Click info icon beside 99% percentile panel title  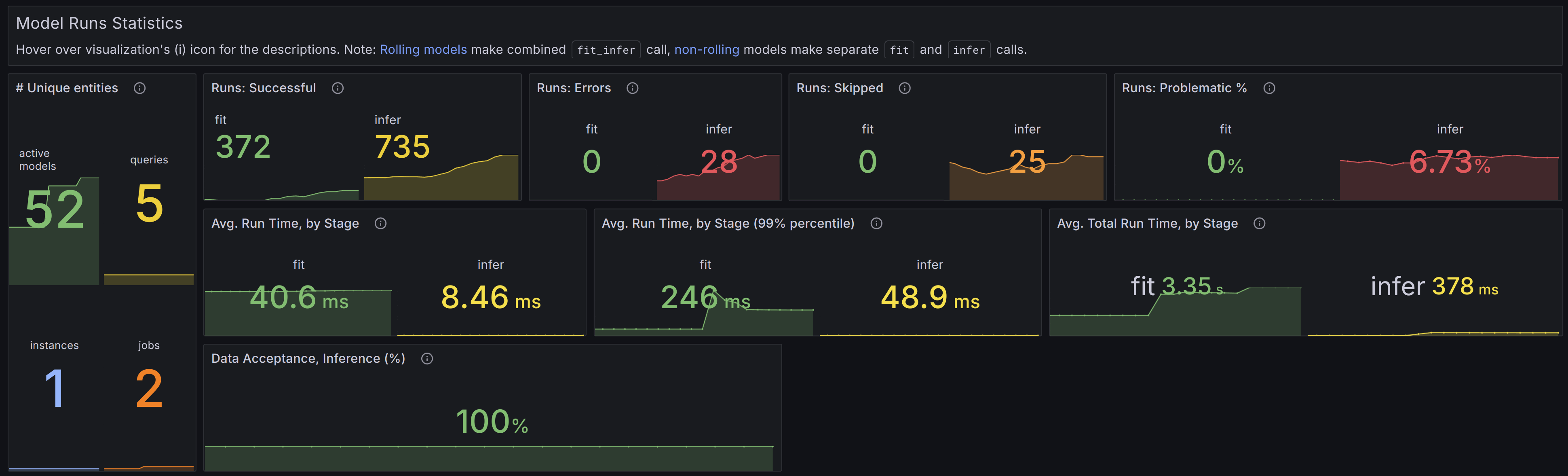point(876,223)
